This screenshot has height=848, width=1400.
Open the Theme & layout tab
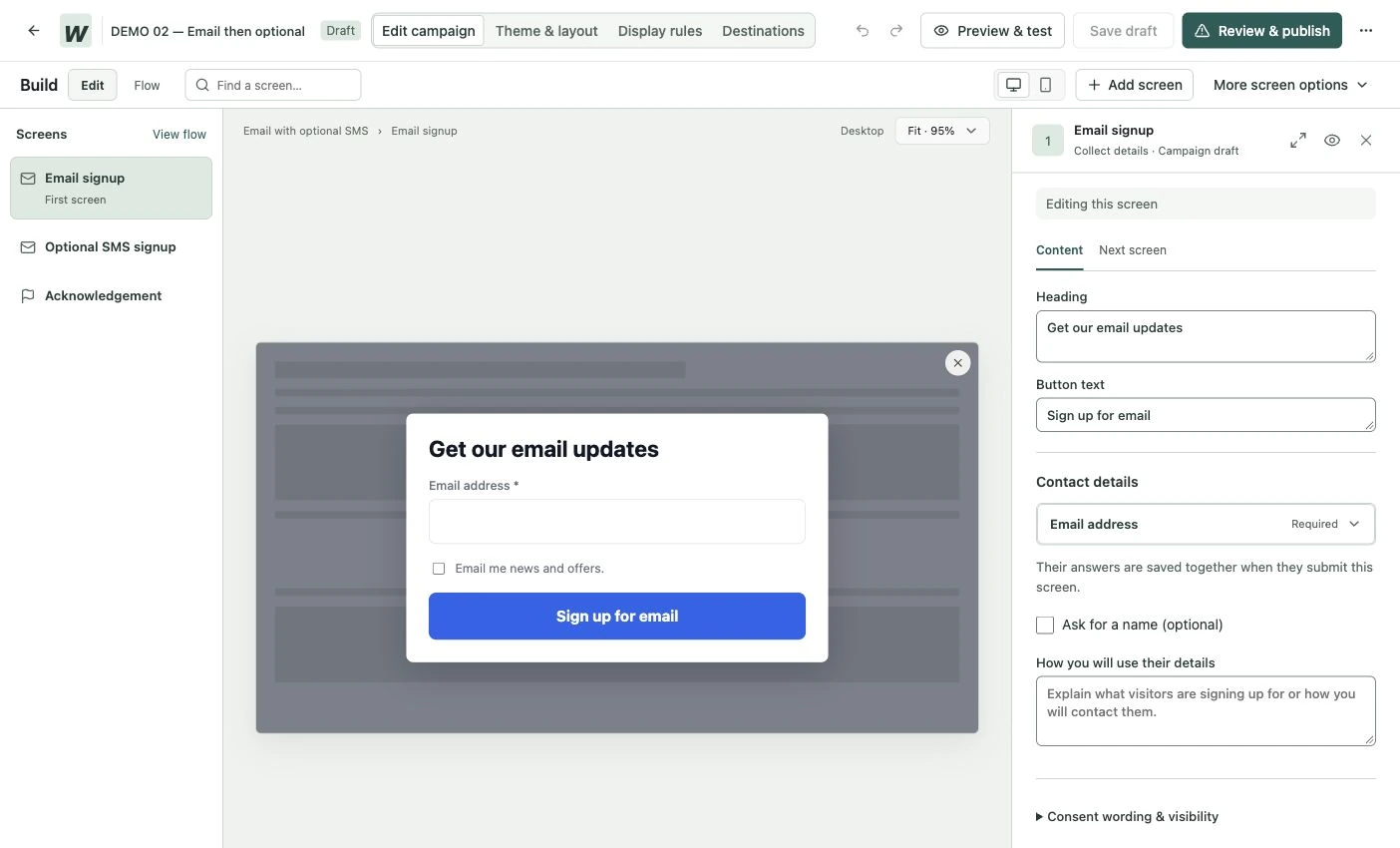click(546, 31)
